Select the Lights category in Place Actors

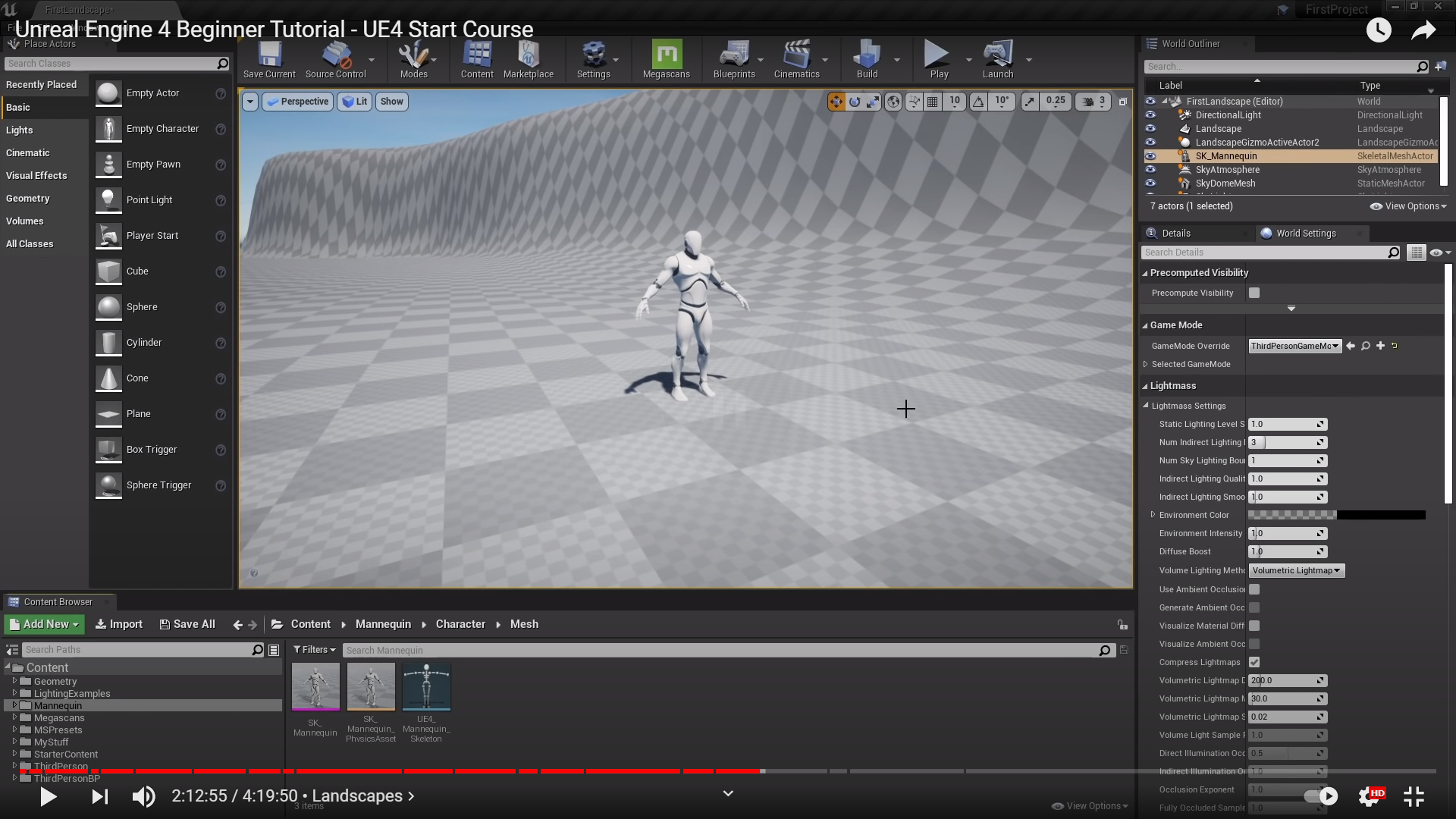coord(20,130)
